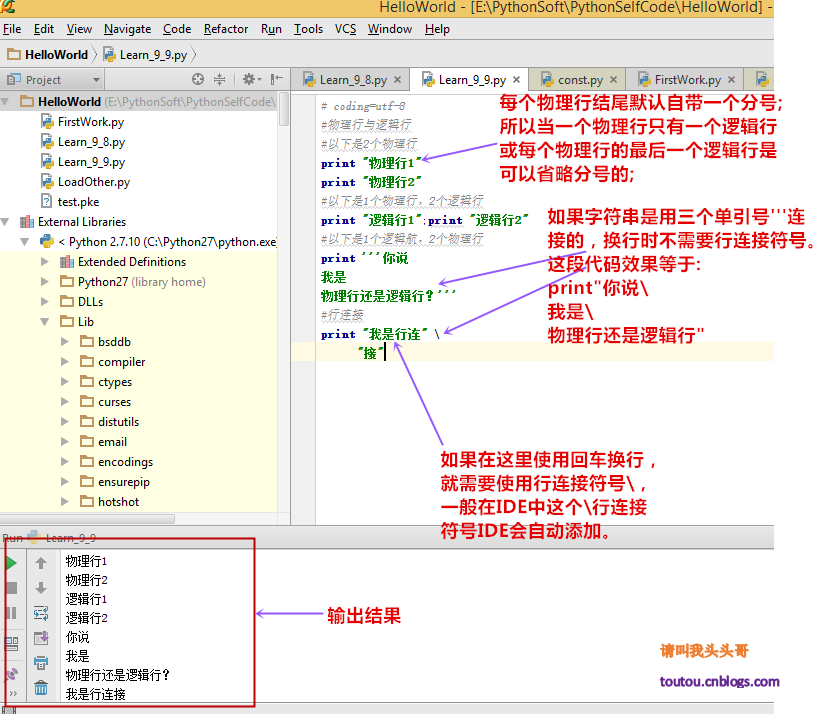Select the curses folder
The image size is (819, 714).
[x=106, y=402]
